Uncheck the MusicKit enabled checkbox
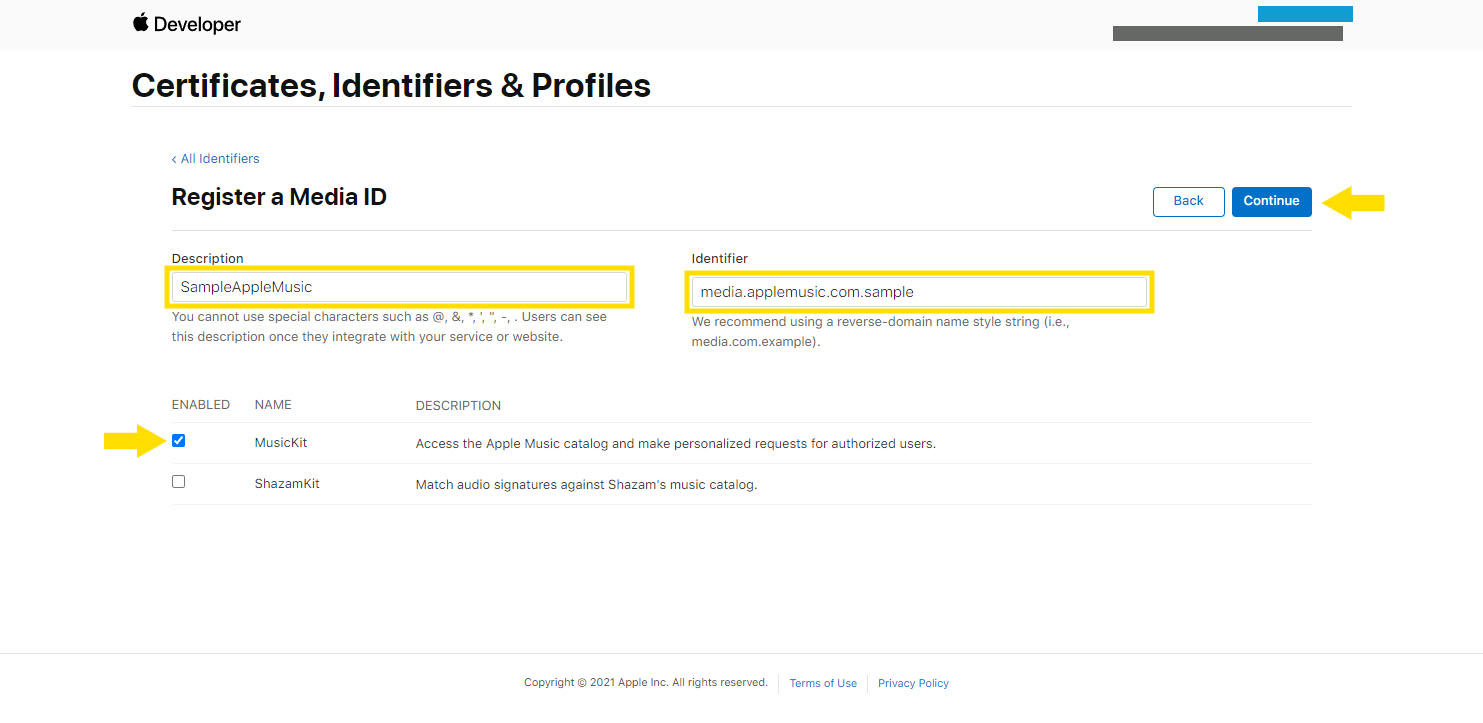The width and height of the screenshot is (1483, 723). pos(178,441)
